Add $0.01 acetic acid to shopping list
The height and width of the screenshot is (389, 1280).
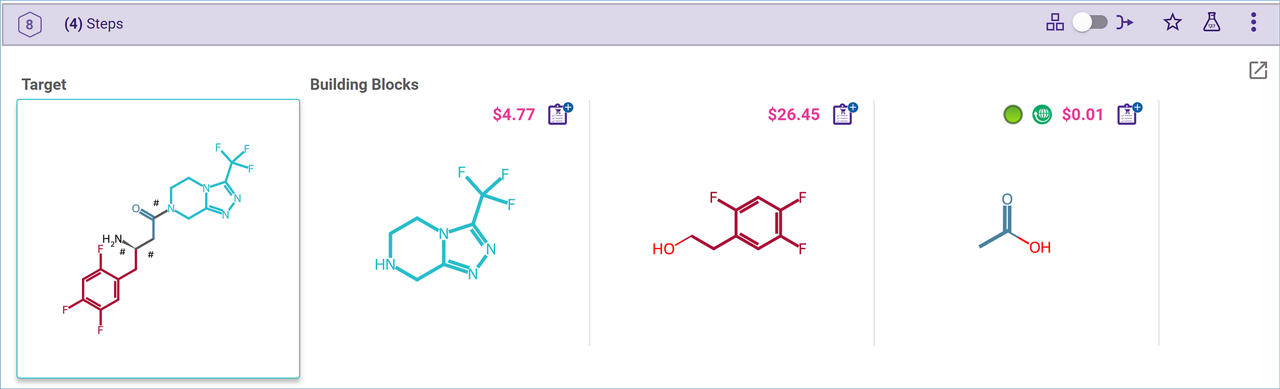click(x=1129, y=113)
